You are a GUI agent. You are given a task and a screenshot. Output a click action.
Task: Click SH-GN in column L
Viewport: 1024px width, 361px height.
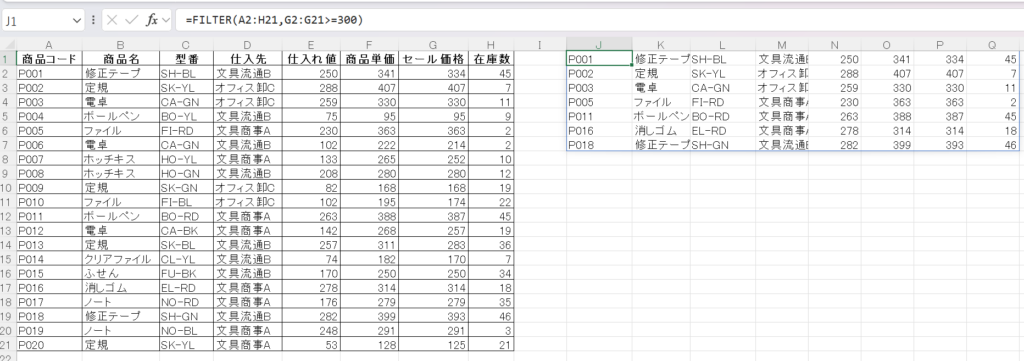tap(722, 145)
